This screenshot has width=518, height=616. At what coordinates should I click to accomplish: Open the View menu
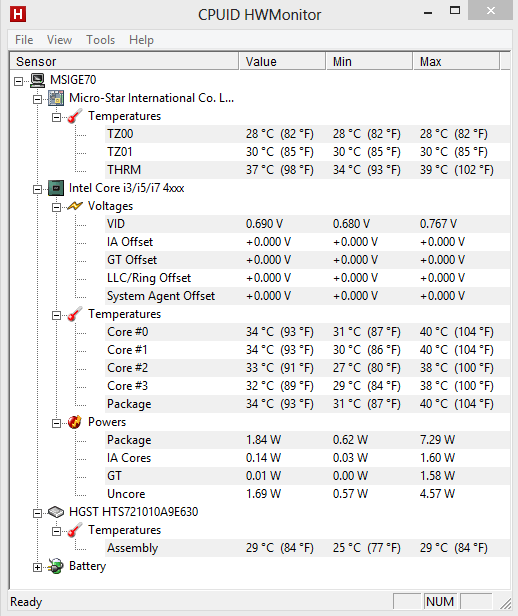pos(59,40)
